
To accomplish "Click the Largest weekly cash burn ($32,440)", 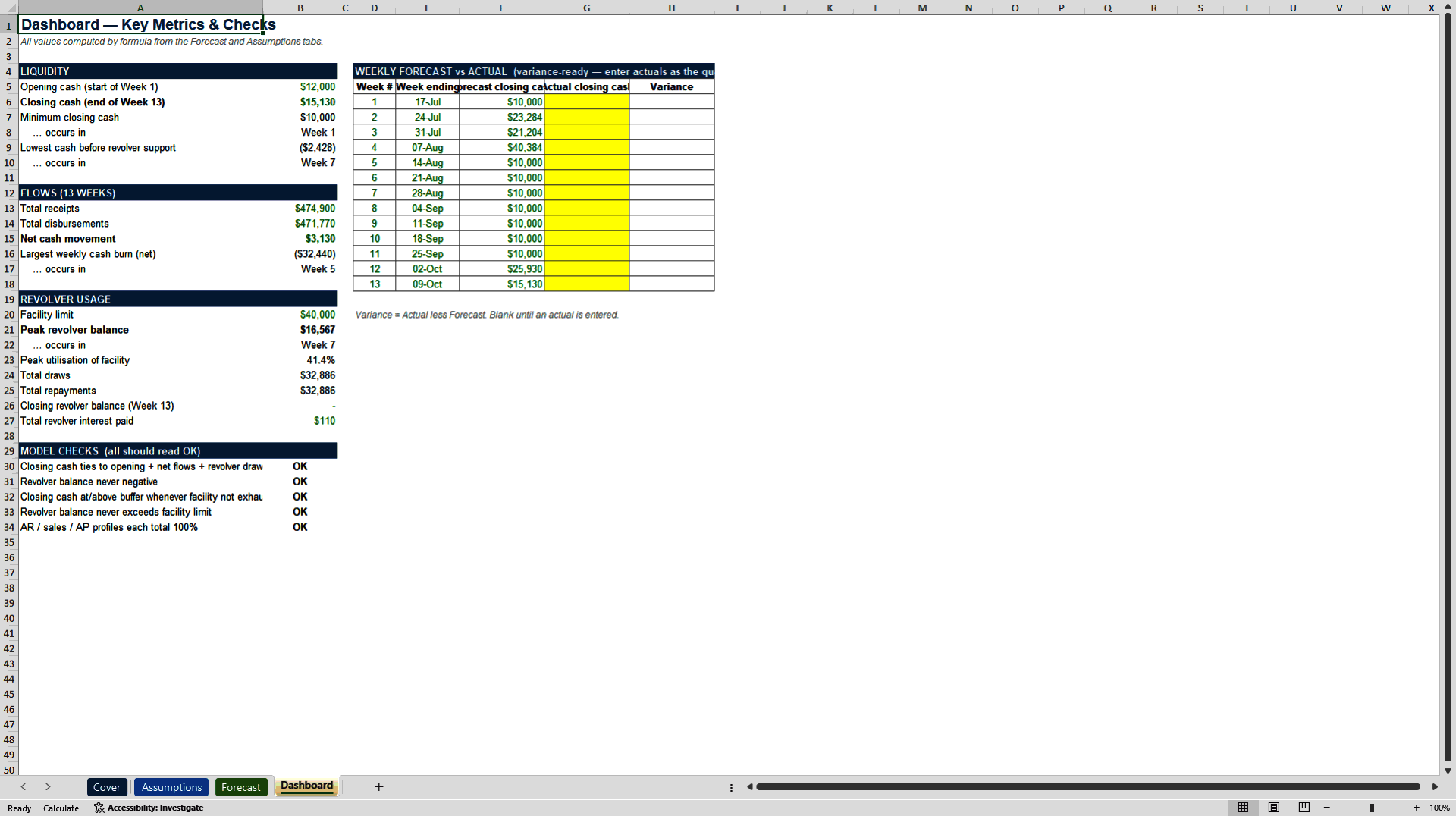I will (300, 254).
